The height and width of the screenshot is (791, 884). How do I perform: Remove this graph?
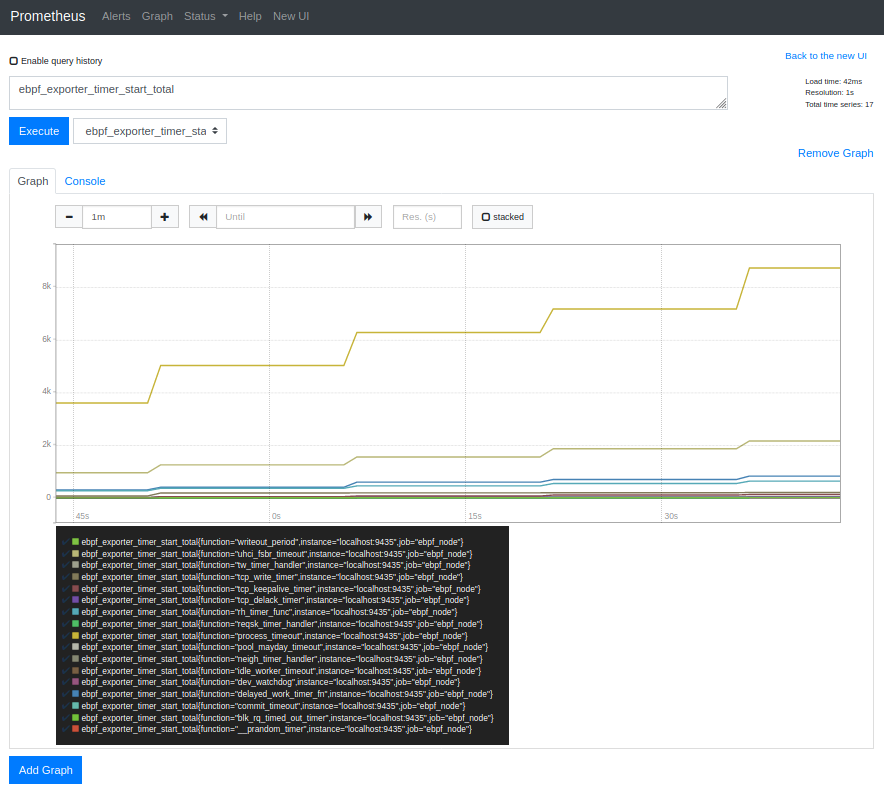[x=835, y=152]
